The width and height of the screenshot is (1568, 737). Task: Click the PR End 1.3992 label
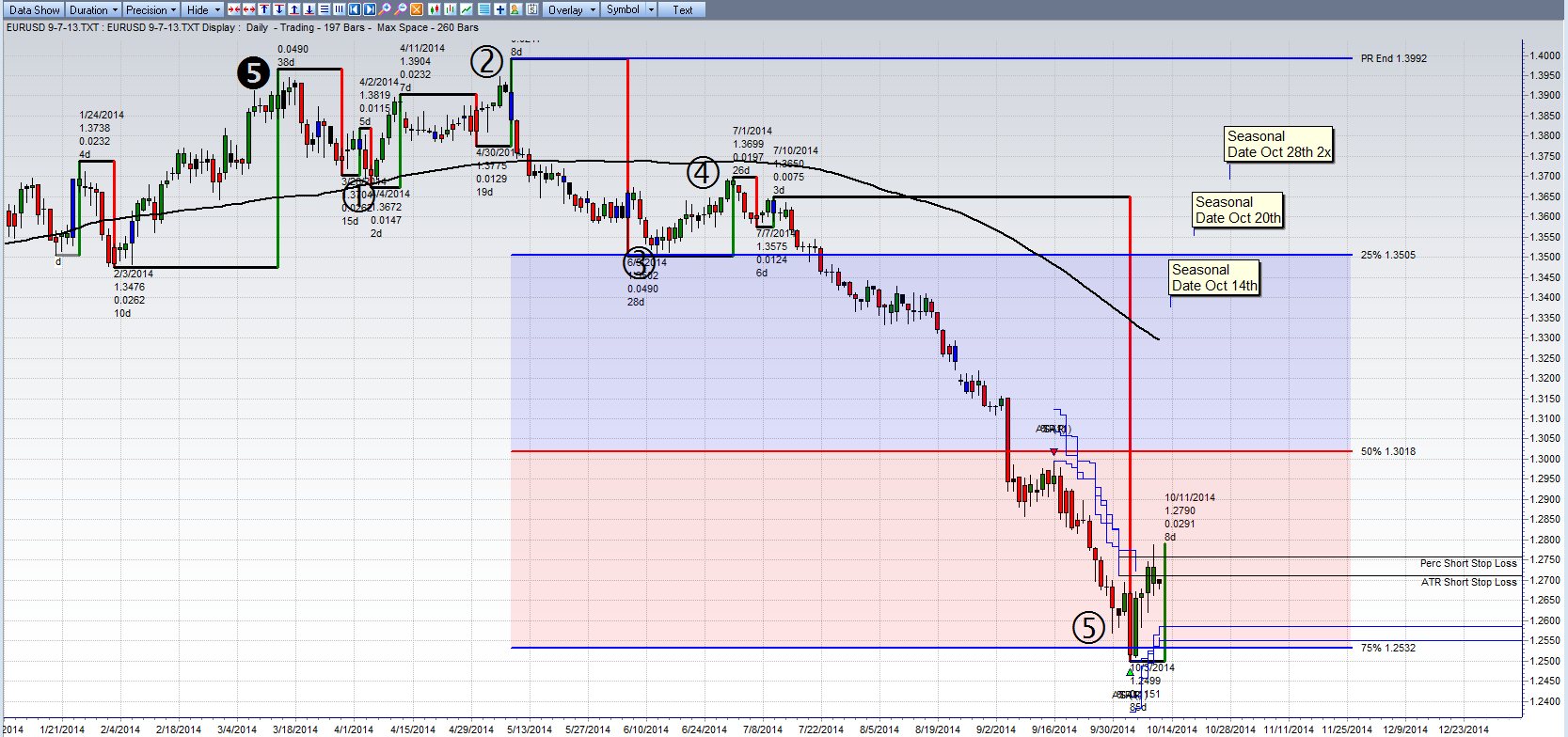point(1394,58)
